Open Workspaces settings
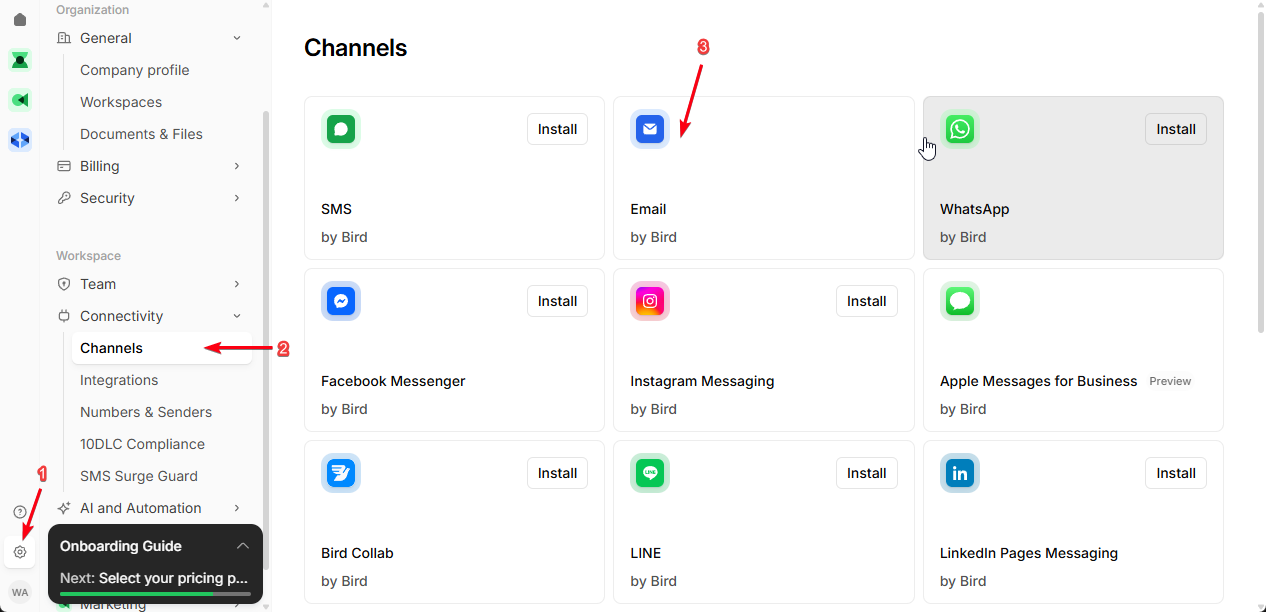The image size is (1266, 612). click(x=121, y=102)
